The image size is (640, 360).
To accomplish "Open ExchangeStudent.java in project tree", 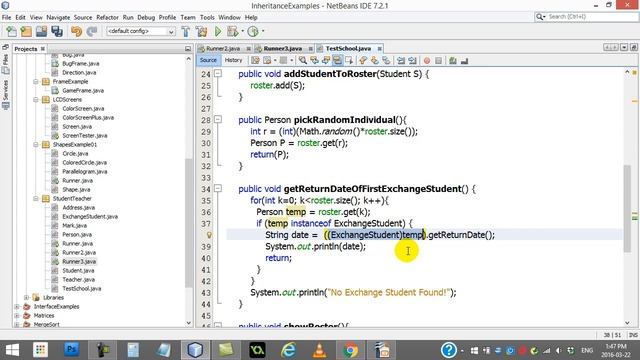I will coord(90,217).
